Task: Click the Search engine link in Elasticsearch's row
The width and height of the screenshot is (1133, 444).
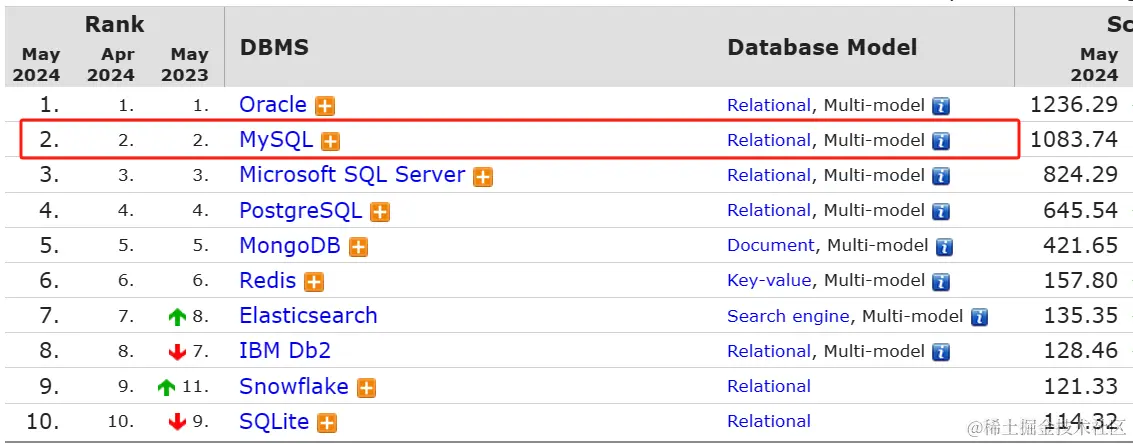Action: [x=788, y=317]
